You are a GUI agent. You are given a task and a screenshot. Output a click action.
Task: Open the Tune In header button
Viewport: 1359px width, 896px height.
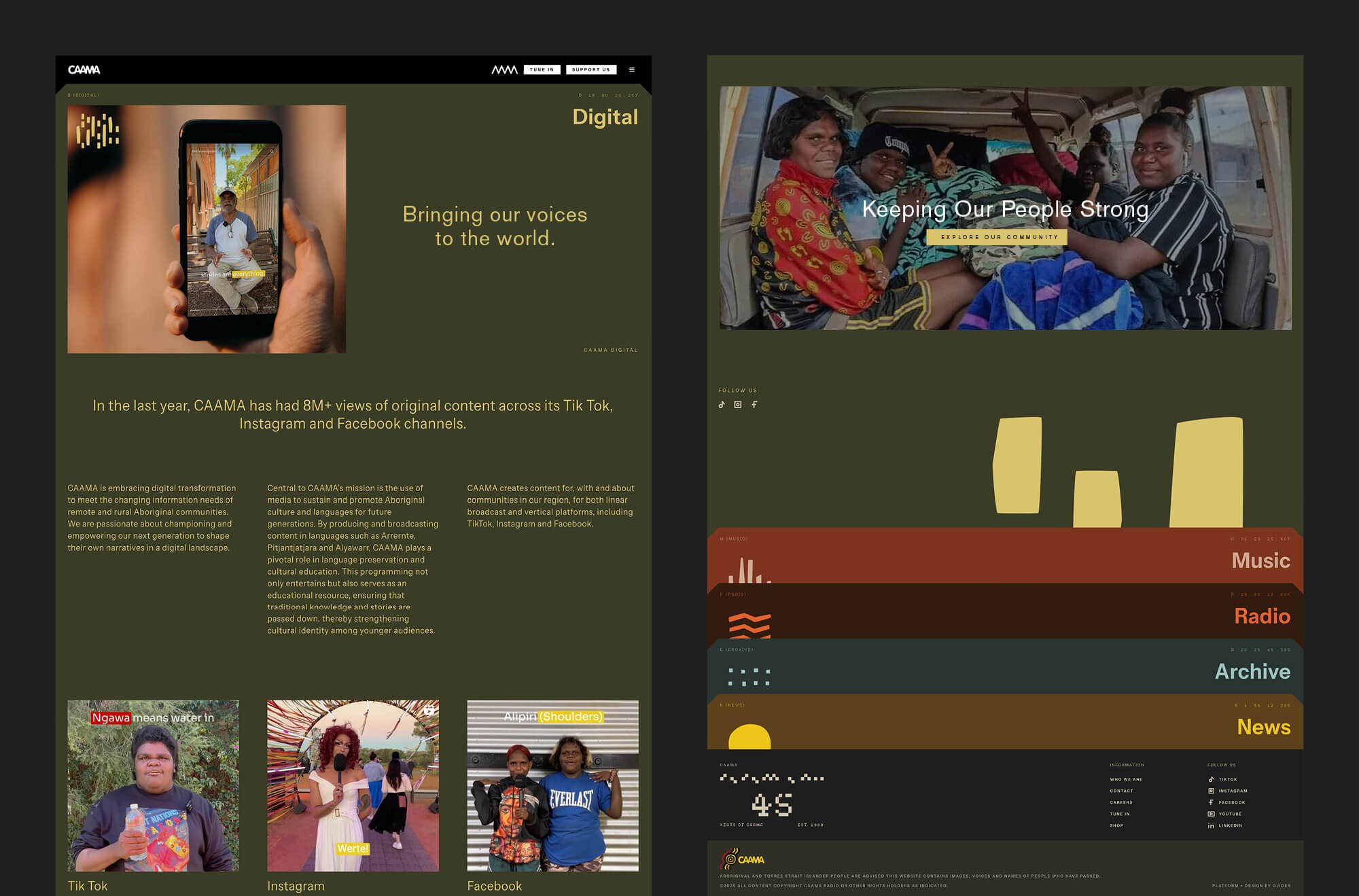pyautogui.click(x=542, y=69)
